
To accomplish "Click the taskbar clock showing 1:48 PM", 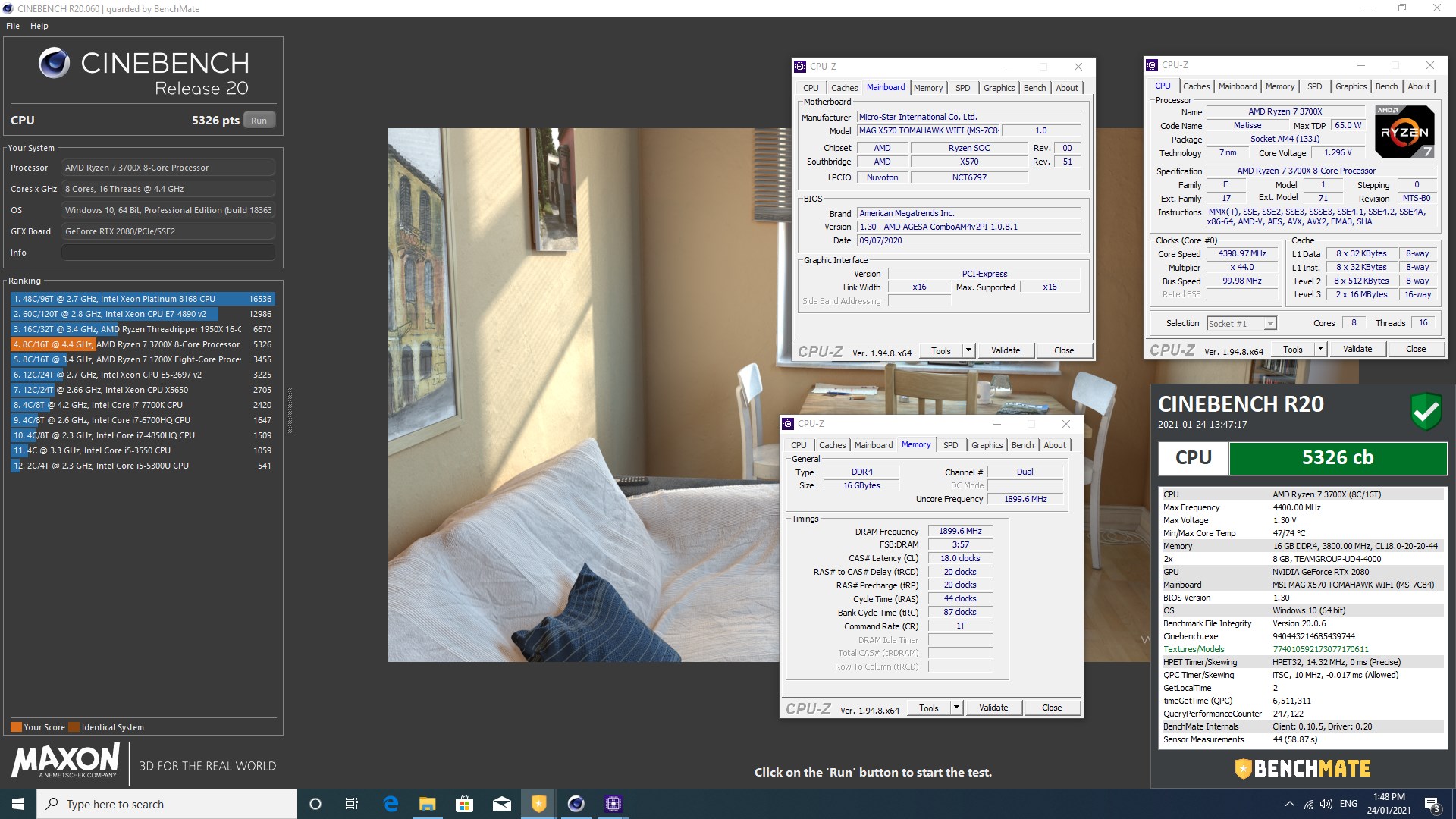I will tap(1389, 804).
